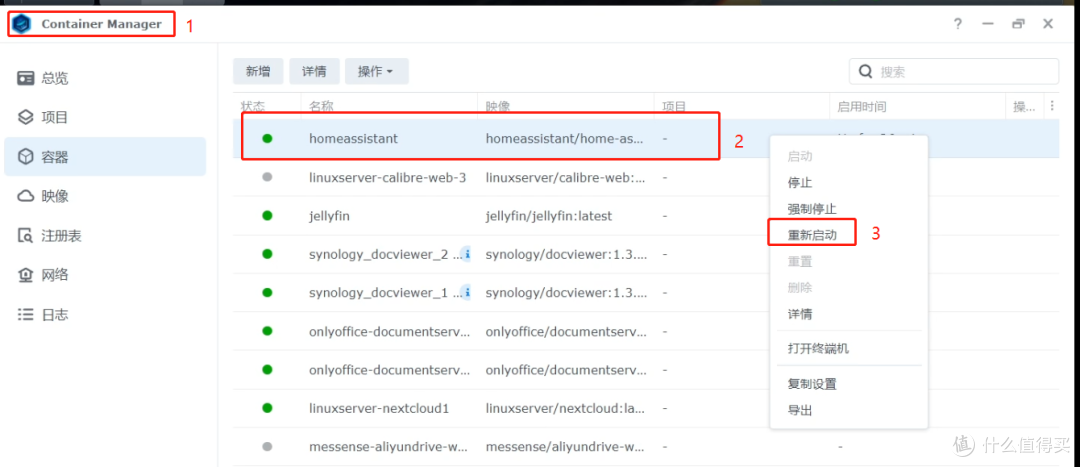
Task: Select 停止 from the context menu
Action: coord(800,182)
